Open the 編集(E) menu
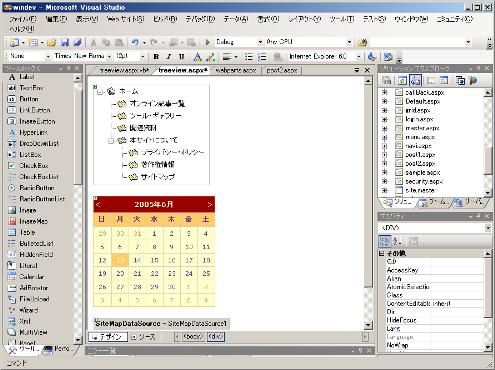The image size is (495, 370). (56, 19)
